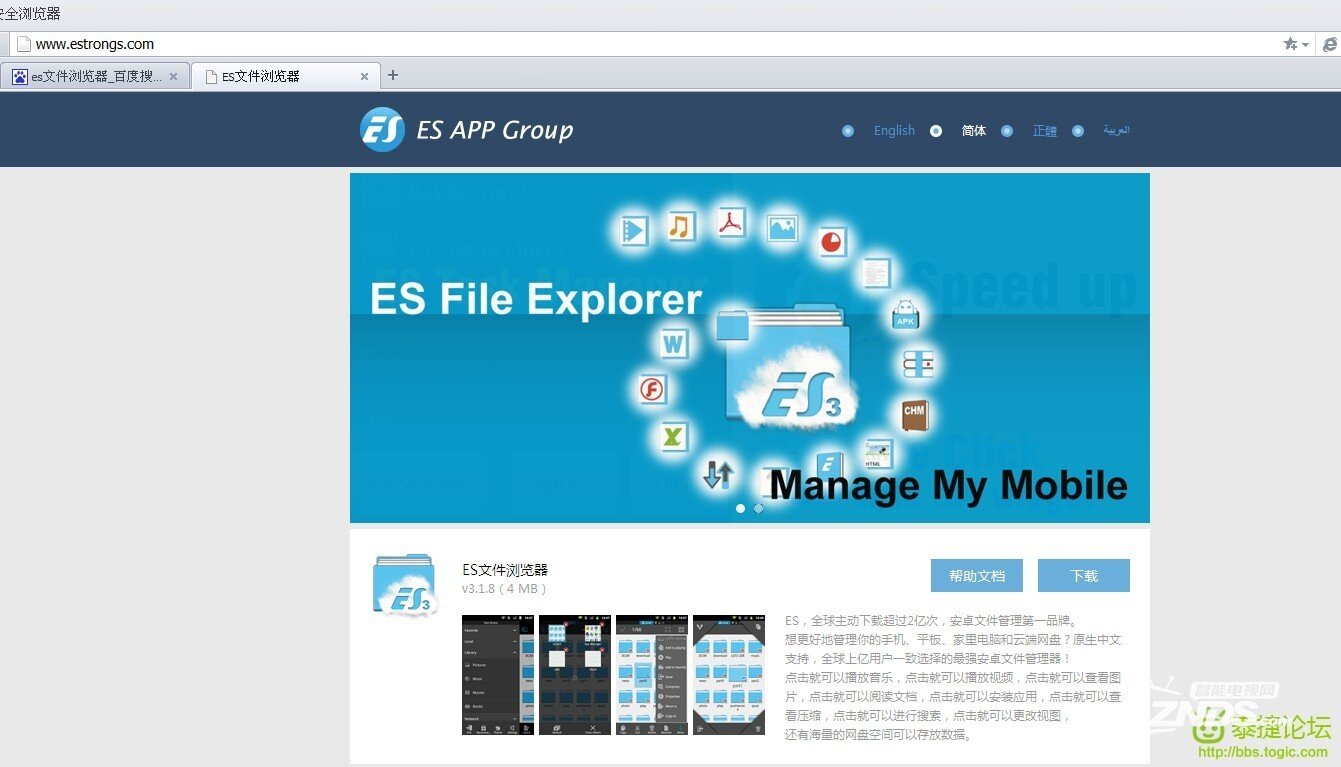The height and width of the screenshot is (767, 1341).
Task: Click the PDF icon in the banner
Action: (x=731, y=222)
